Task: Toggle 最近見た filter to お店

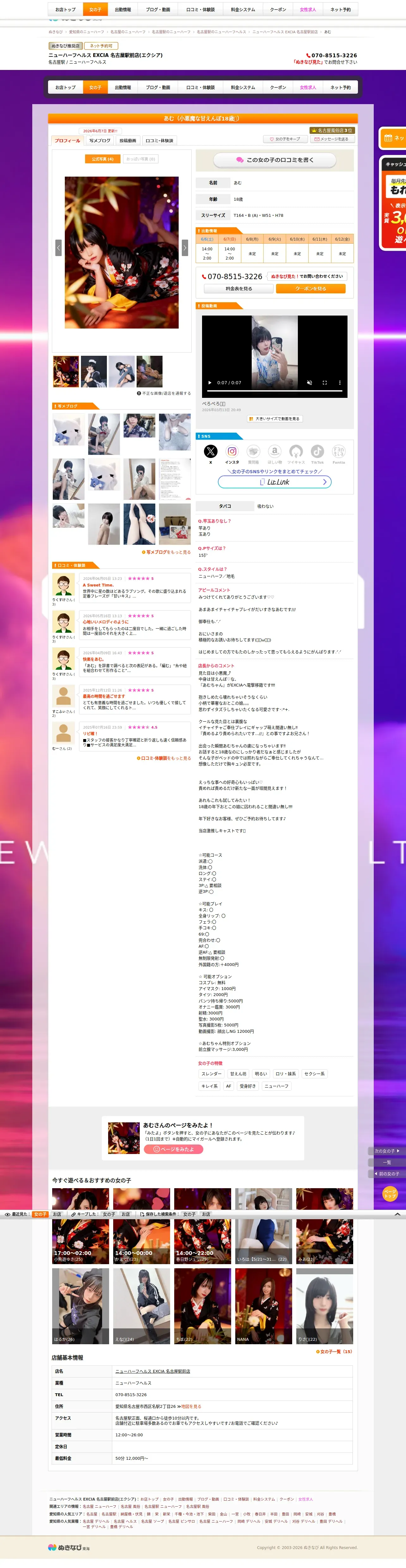Action: (x=57, y=1214)
